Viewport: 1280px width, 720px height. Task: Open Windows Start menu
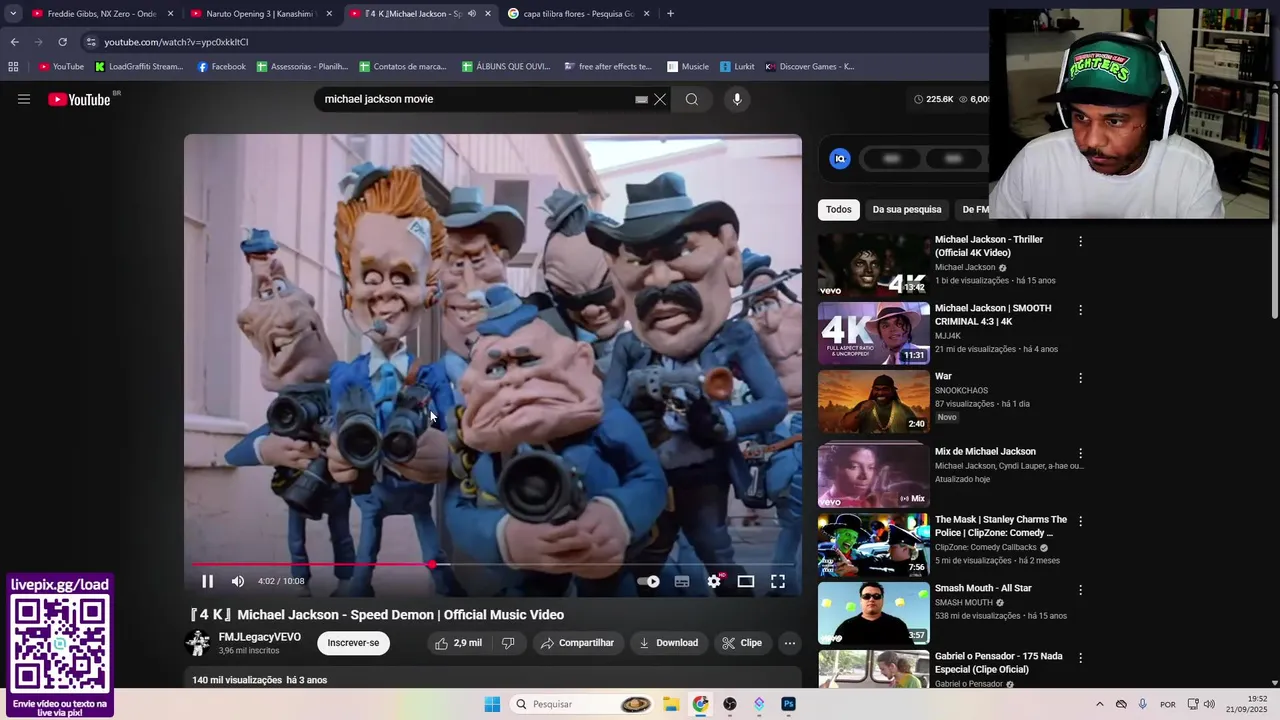[492, 704]
